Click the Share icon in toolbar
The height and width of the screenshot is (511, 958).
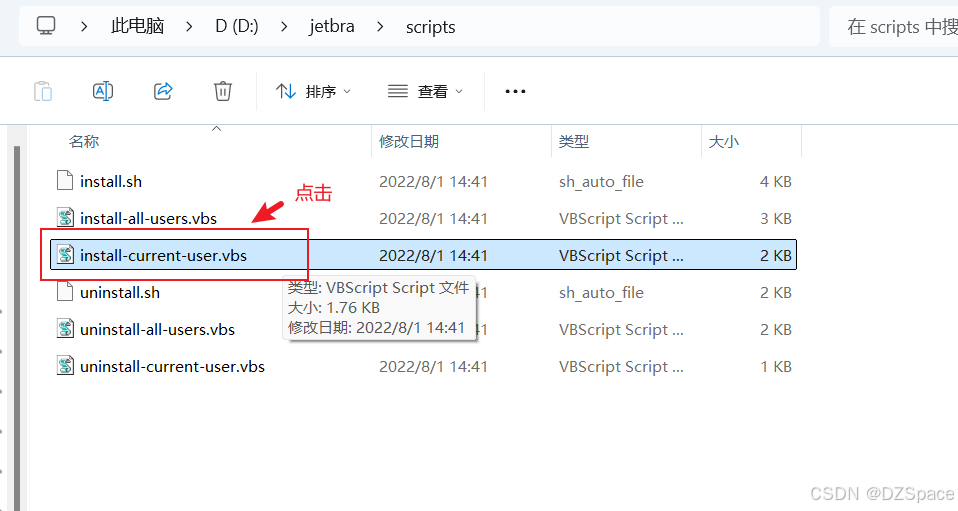163,91
